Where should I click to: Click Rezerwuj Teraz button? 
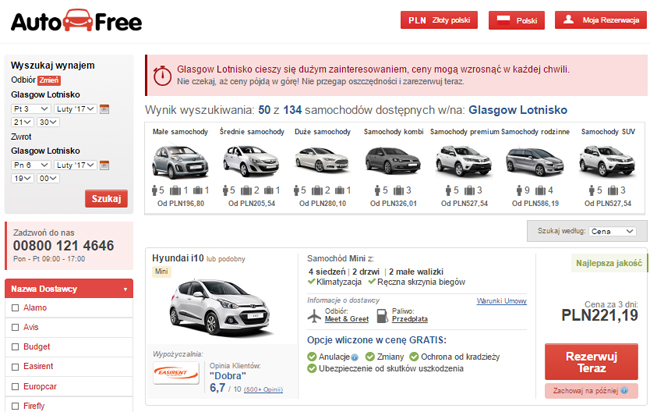591,362
